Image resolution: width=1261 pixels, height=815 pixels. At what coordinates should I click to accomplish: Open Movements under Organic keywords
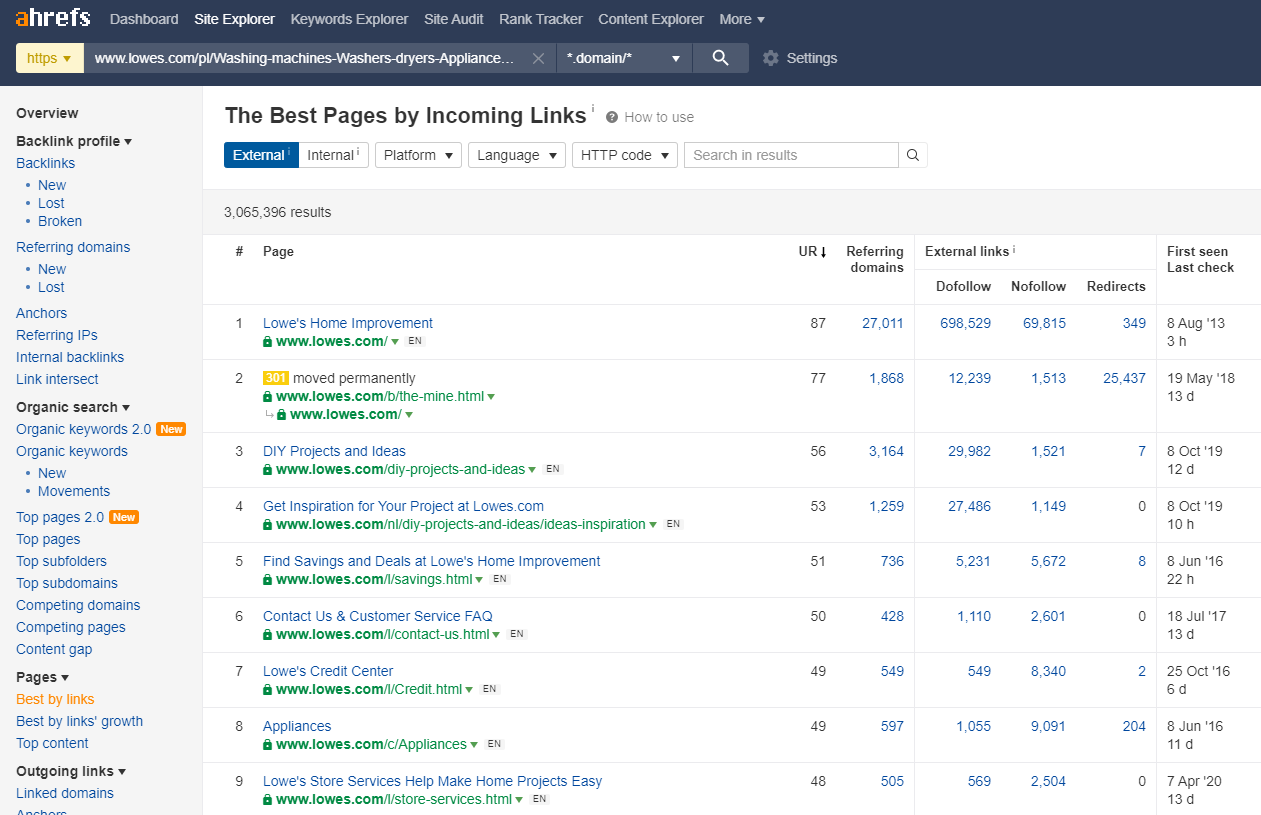(x=74, y=491)
